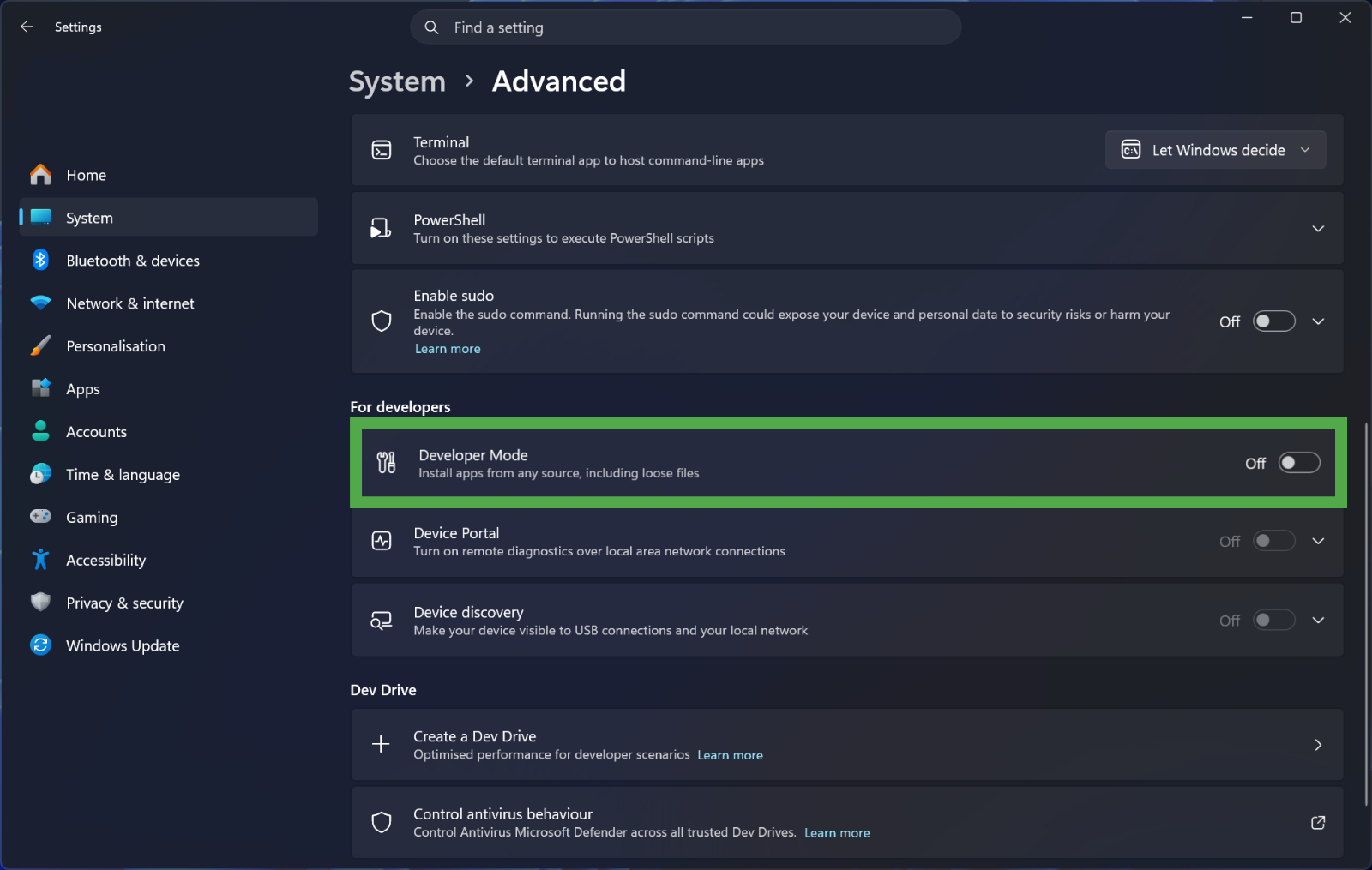Click the PowerShell row icon
Image resolution: width=1372 pixels, height=870 pixels.
point(381,228)
